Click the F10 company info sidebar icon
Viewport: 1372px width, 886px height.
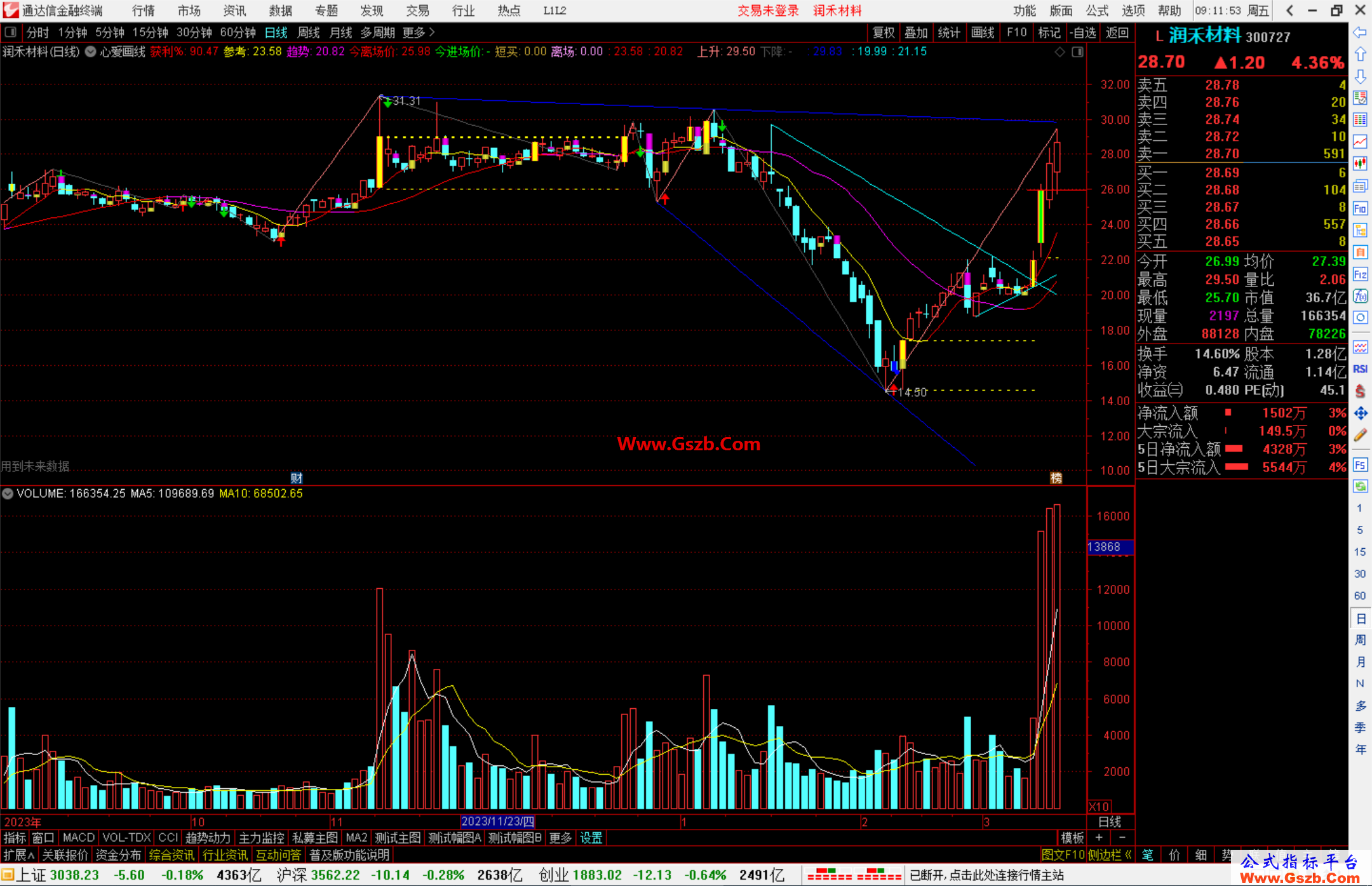pyautogui.click(x=1360, y=208)
